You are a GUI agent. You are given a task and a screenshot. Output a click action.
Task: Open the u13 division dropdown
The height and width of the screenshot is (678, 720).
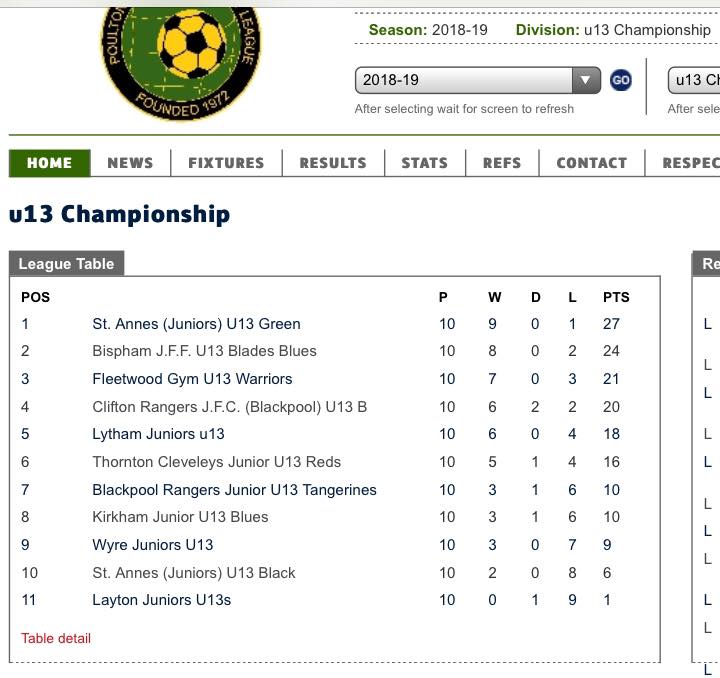[694, 80]
